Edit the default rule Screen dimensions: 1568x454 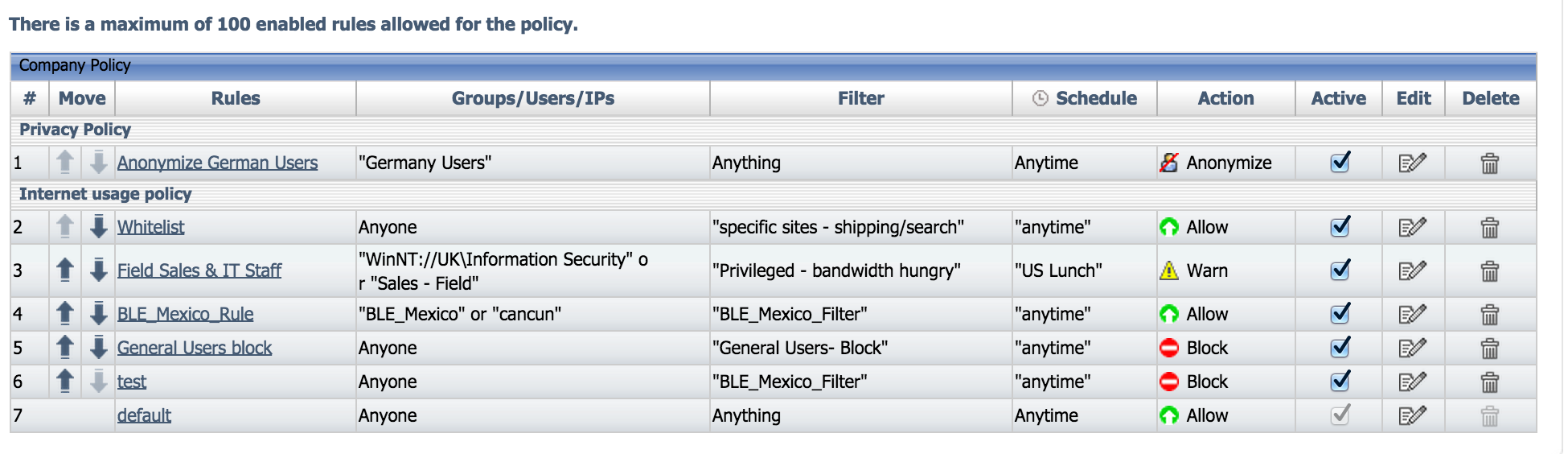(1412, 416)
